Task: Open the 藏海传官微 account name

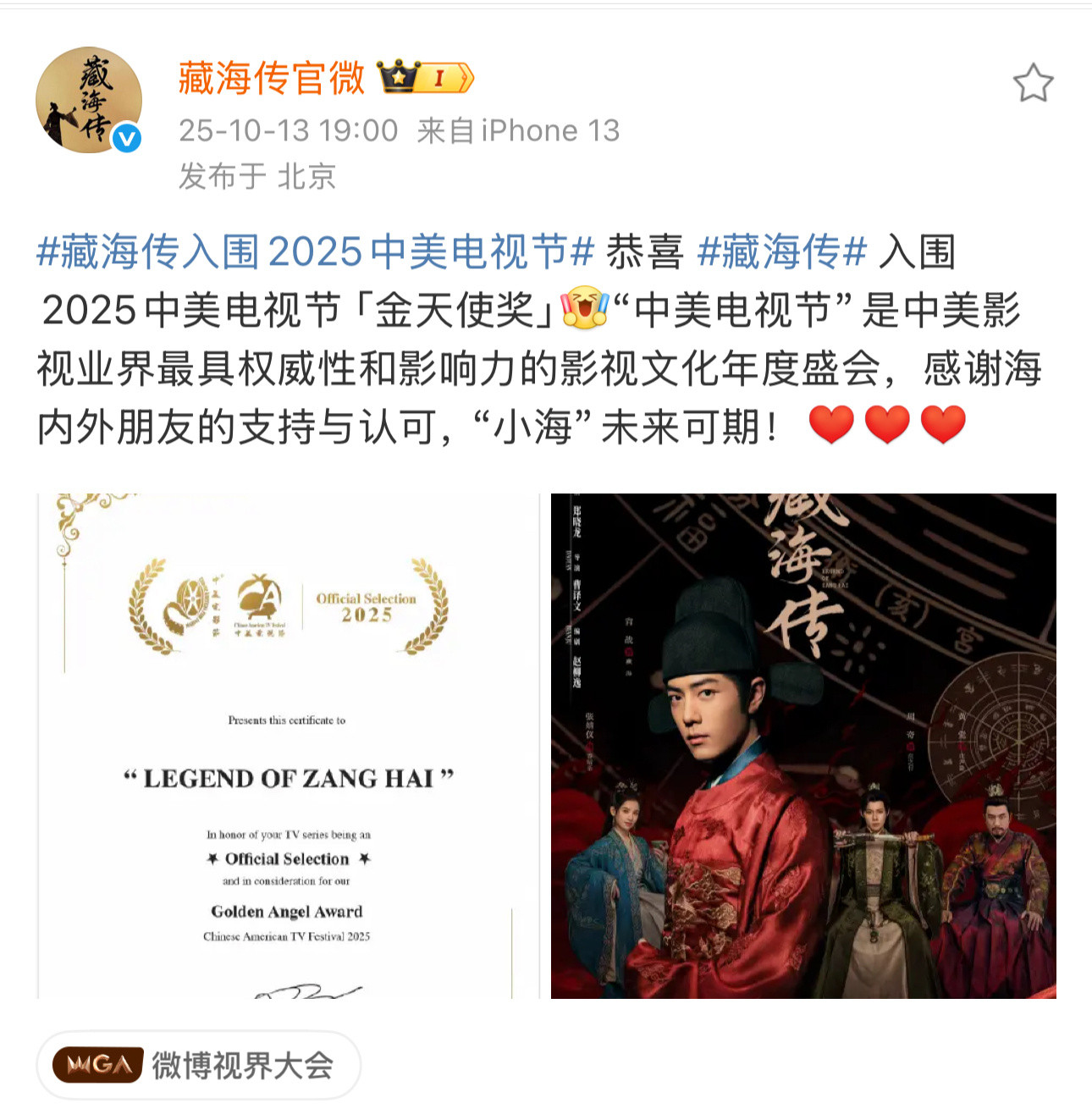Action: (271, 78)
